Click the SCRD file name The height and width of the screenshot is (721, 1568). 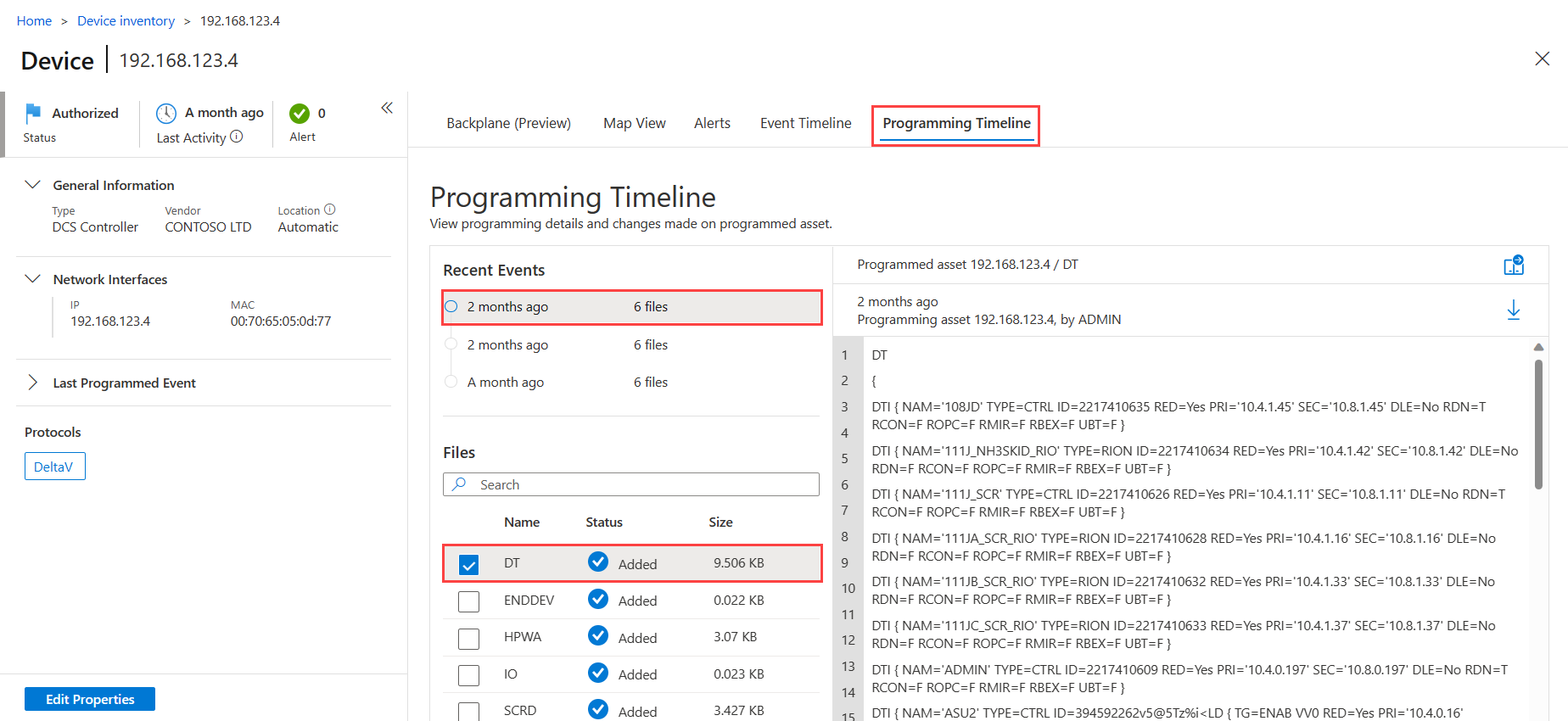[520, 710]
